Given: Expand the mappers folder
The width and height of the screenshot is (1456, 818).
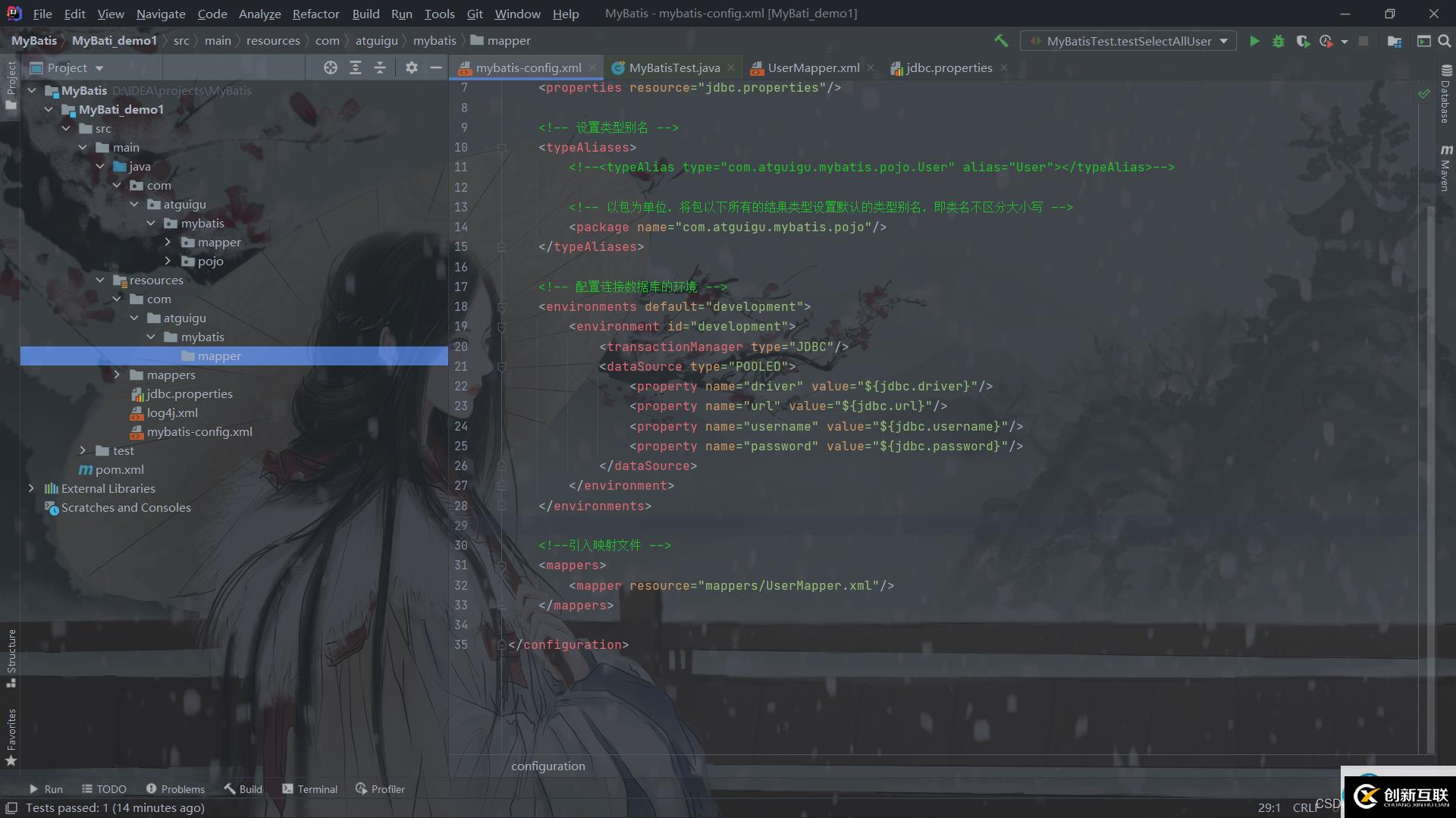Looking at the screenshot, I should point(117,375).
